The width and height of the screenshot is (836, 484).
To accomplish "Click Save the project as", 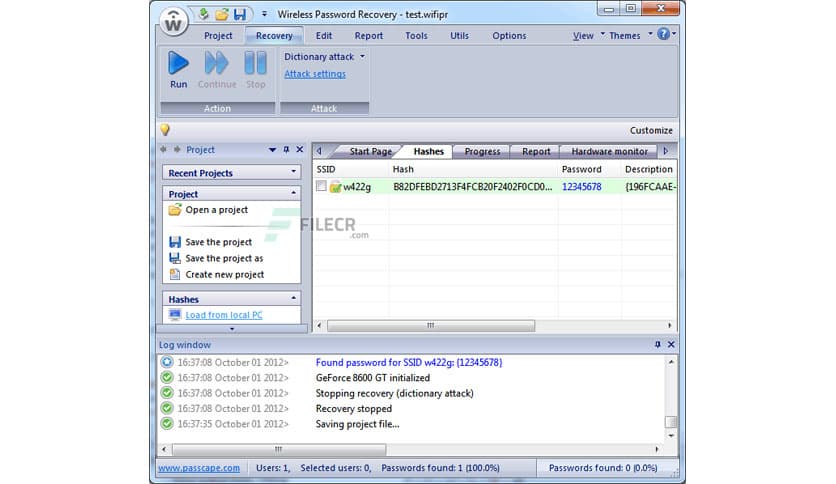I will click(x=224, y=258).
